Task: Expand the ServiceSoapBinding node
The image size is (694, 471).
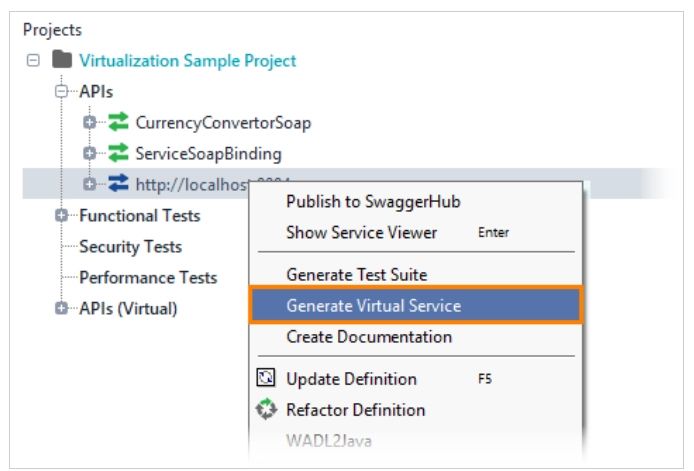Action: [x=91, y=154]
